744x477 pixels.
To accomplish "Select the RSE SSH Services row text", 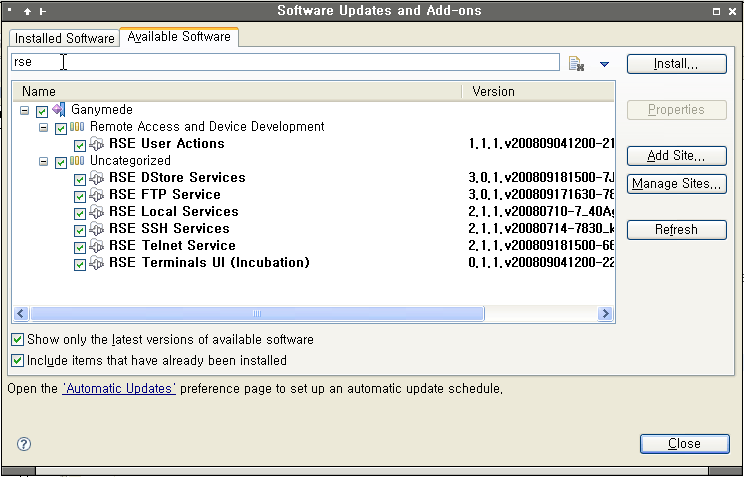I will pos(169,229).
